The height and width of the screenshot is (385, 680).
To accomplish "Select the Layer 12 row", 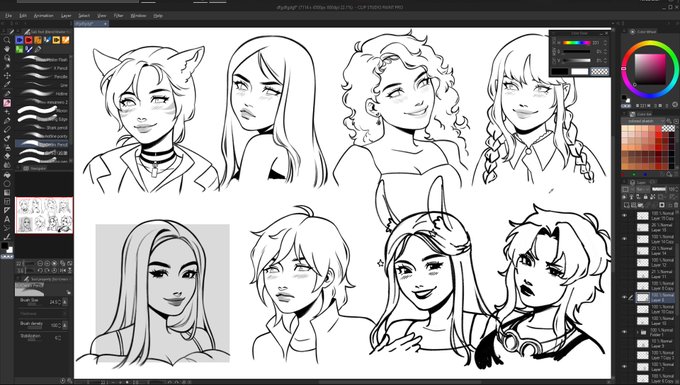I will (x=655, y=262).
